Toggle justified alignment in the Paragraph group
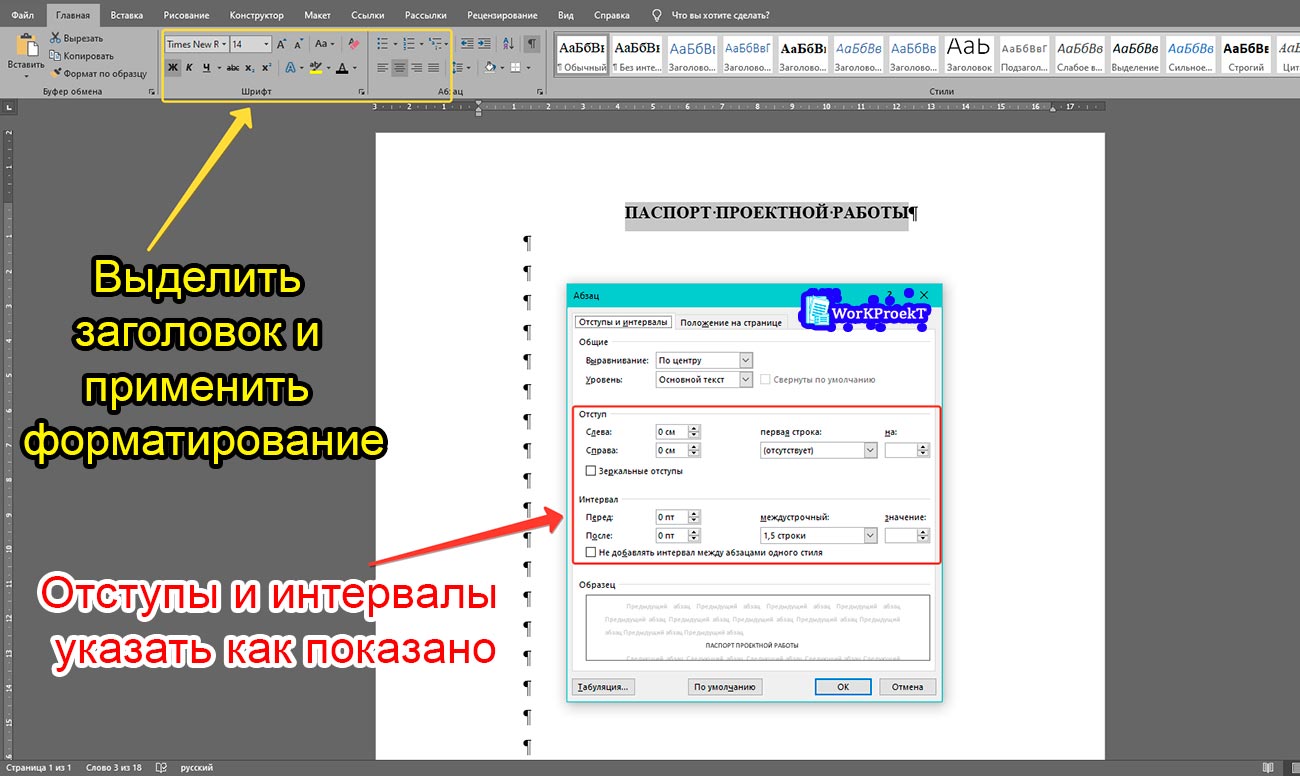Screen dimensions: 1300x776 [433, 67]
